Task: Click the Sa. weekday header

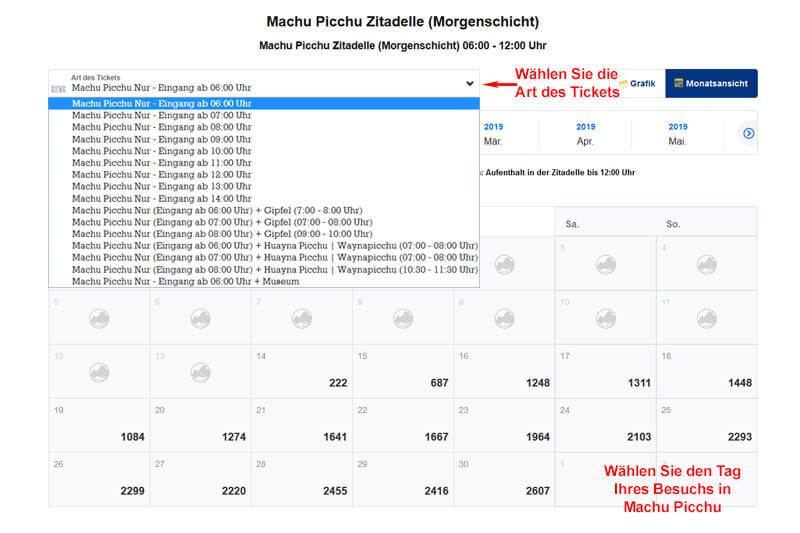Action: 572,224
